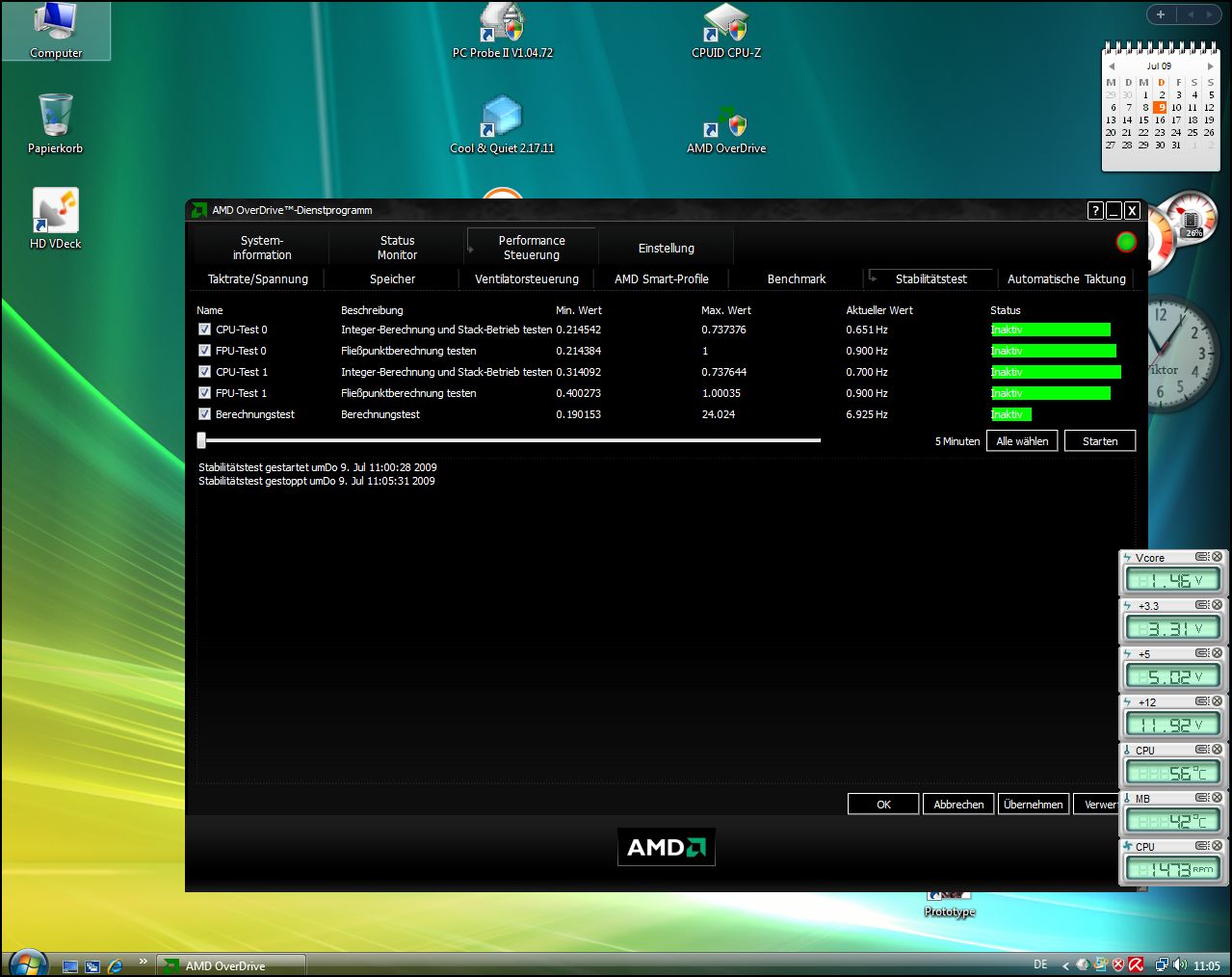
Task: Launch Internet Explorer from quick launch
Action: click(115, 965)
